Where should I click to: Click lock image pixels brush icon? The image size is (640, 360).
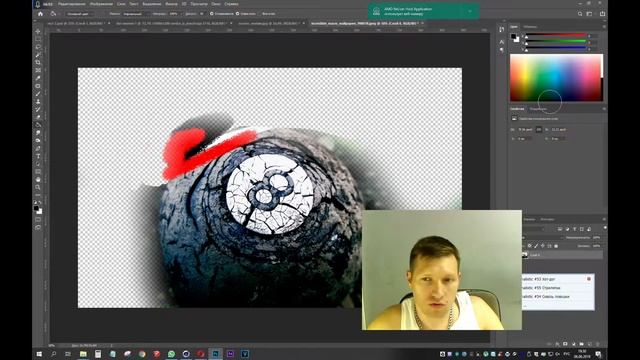point(536,246)
